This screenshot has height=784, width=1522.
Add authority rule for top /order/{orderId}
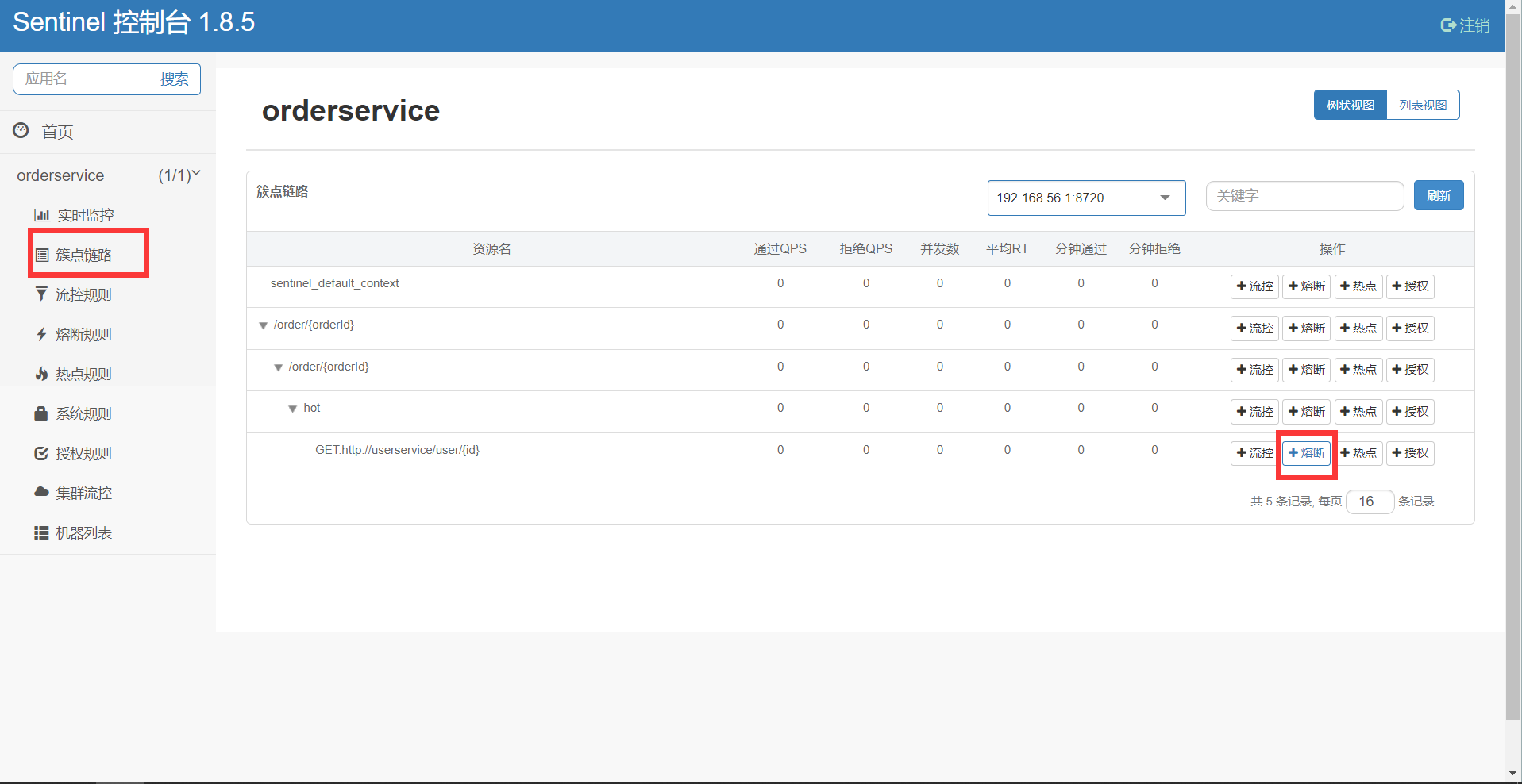click(x=1410, y=329)
